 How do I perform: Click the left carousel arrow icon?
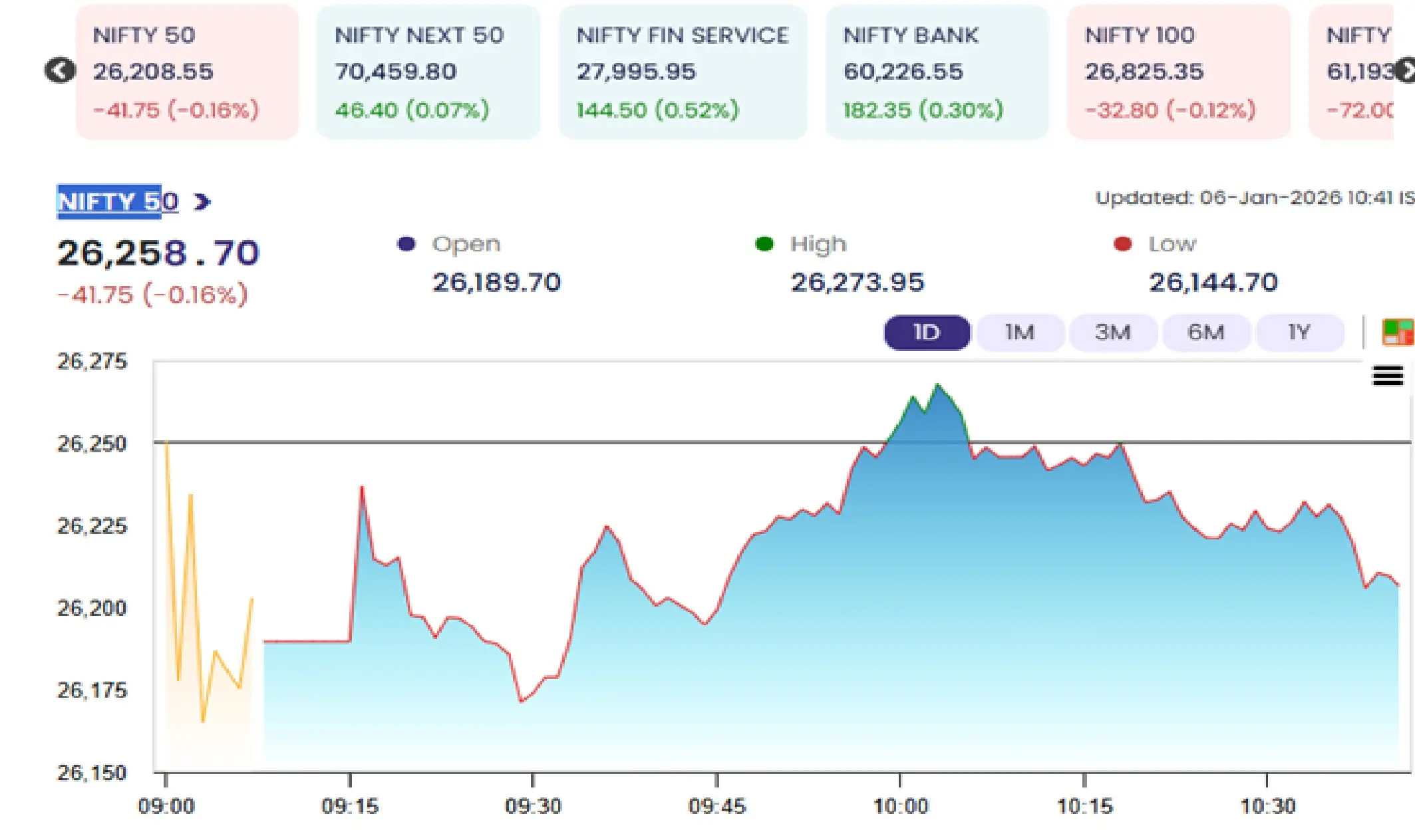pyautogui.click(x=60, y=70)
